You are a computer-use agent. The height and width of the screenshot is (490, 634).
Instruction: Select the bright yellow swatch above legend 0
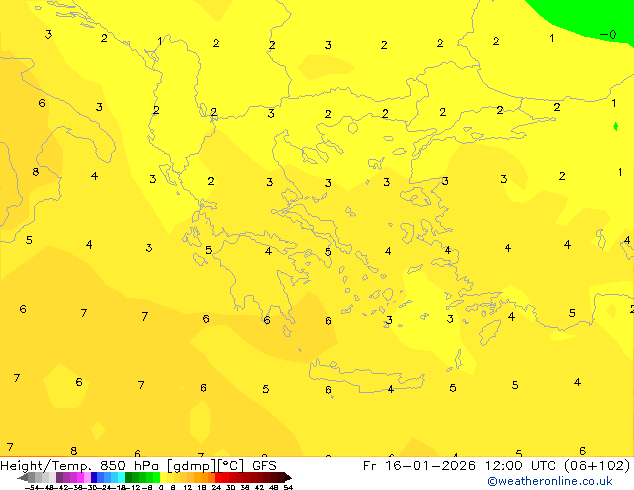[163, 477]
